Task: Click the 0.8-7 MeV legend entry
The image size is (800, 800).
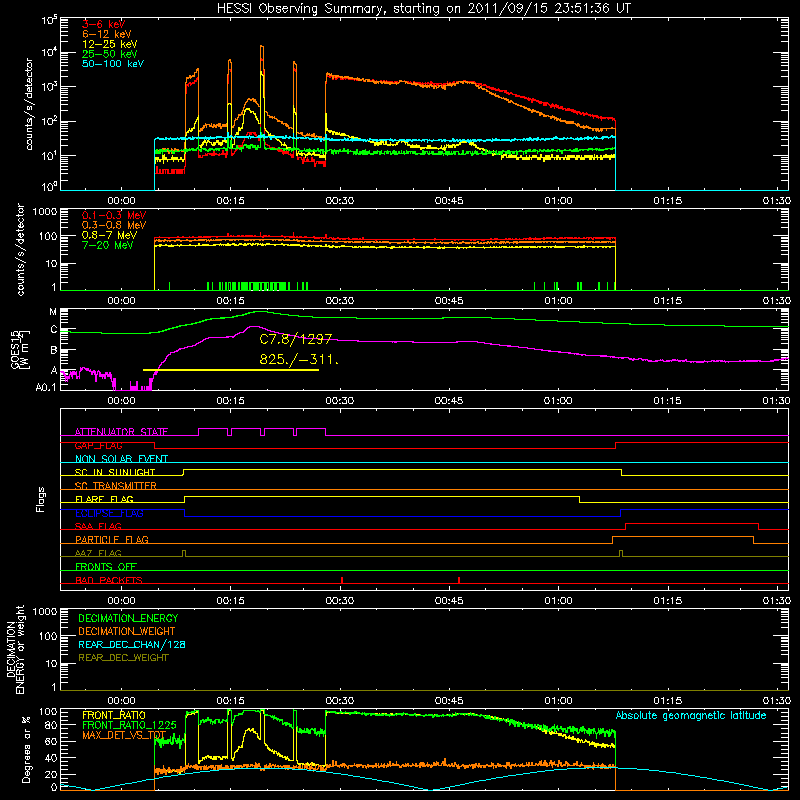Action: click(x=110, y=235)
